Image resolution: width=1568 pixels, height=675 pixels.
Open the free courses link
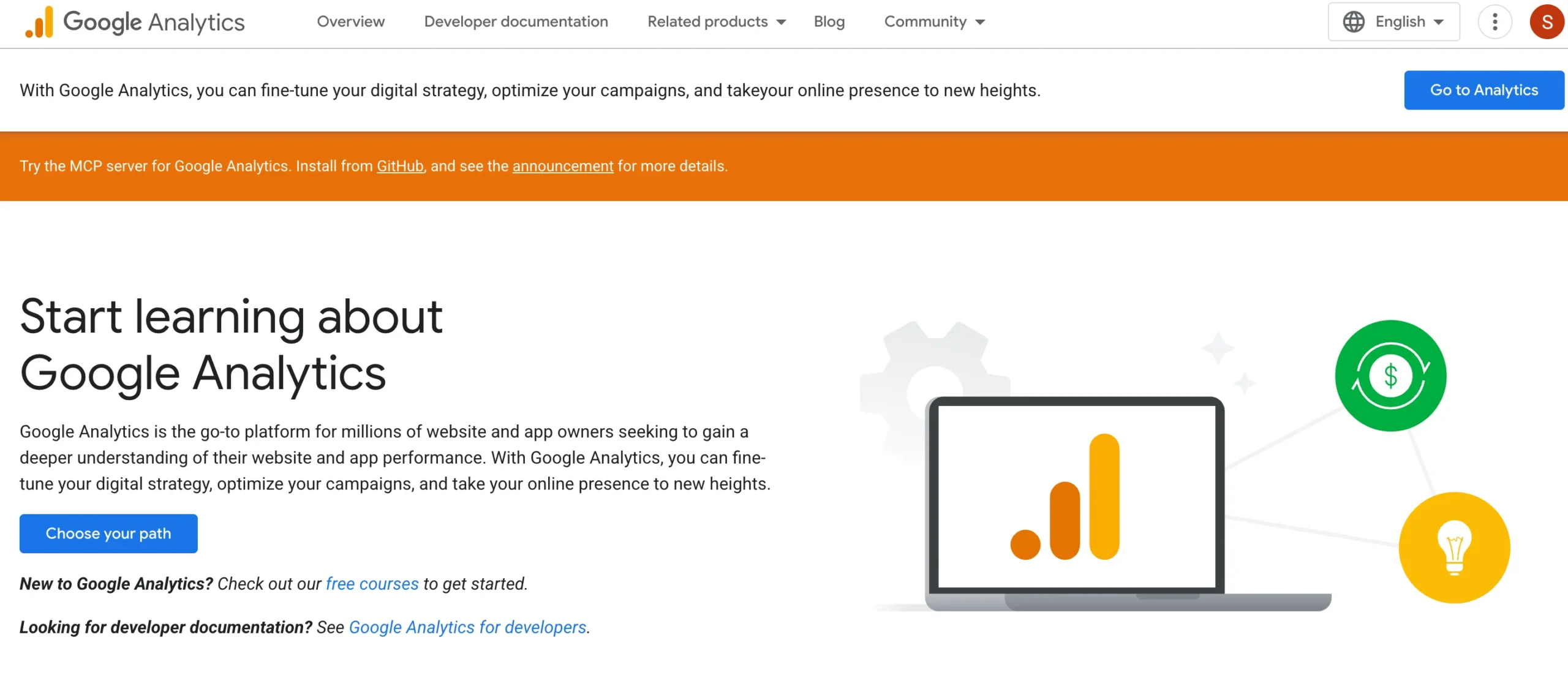(372, 584)
